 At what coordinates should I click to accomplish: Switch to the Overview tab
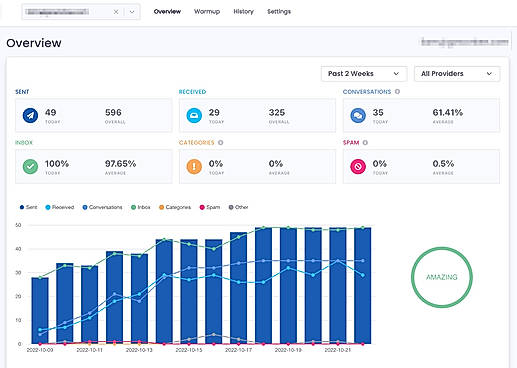[167, 12]
